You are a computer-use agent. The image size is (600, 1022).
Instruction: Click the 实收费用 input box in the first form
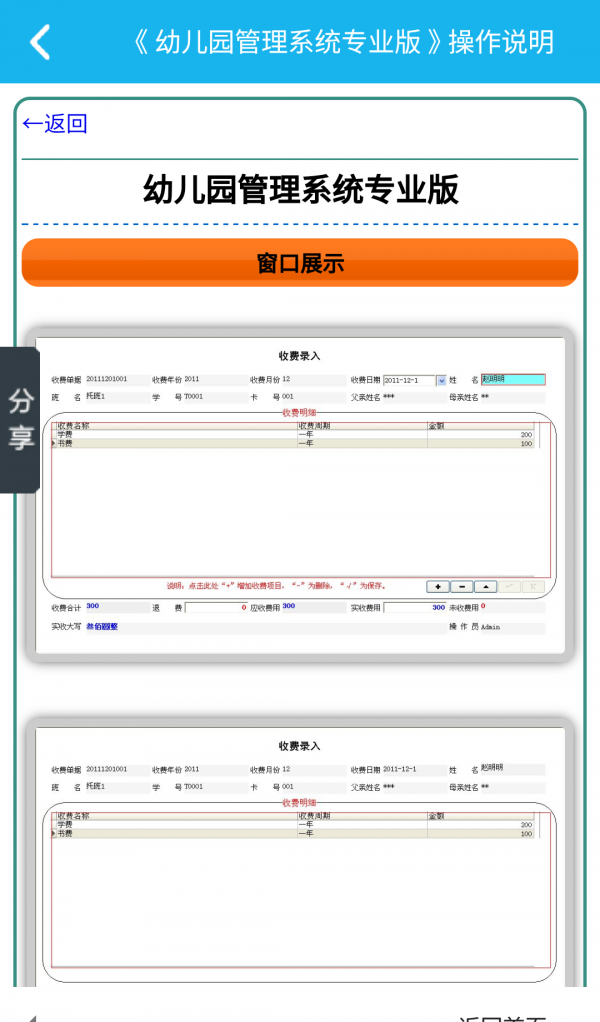coord(416,607)
